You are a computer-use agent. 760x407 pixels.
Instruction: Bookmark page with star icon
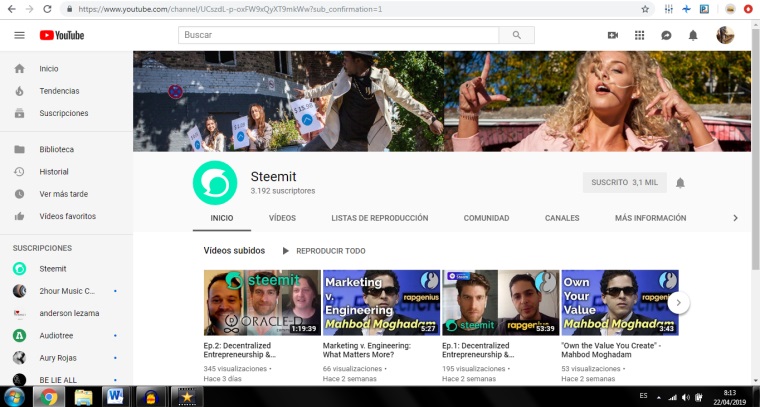[645, 9]
